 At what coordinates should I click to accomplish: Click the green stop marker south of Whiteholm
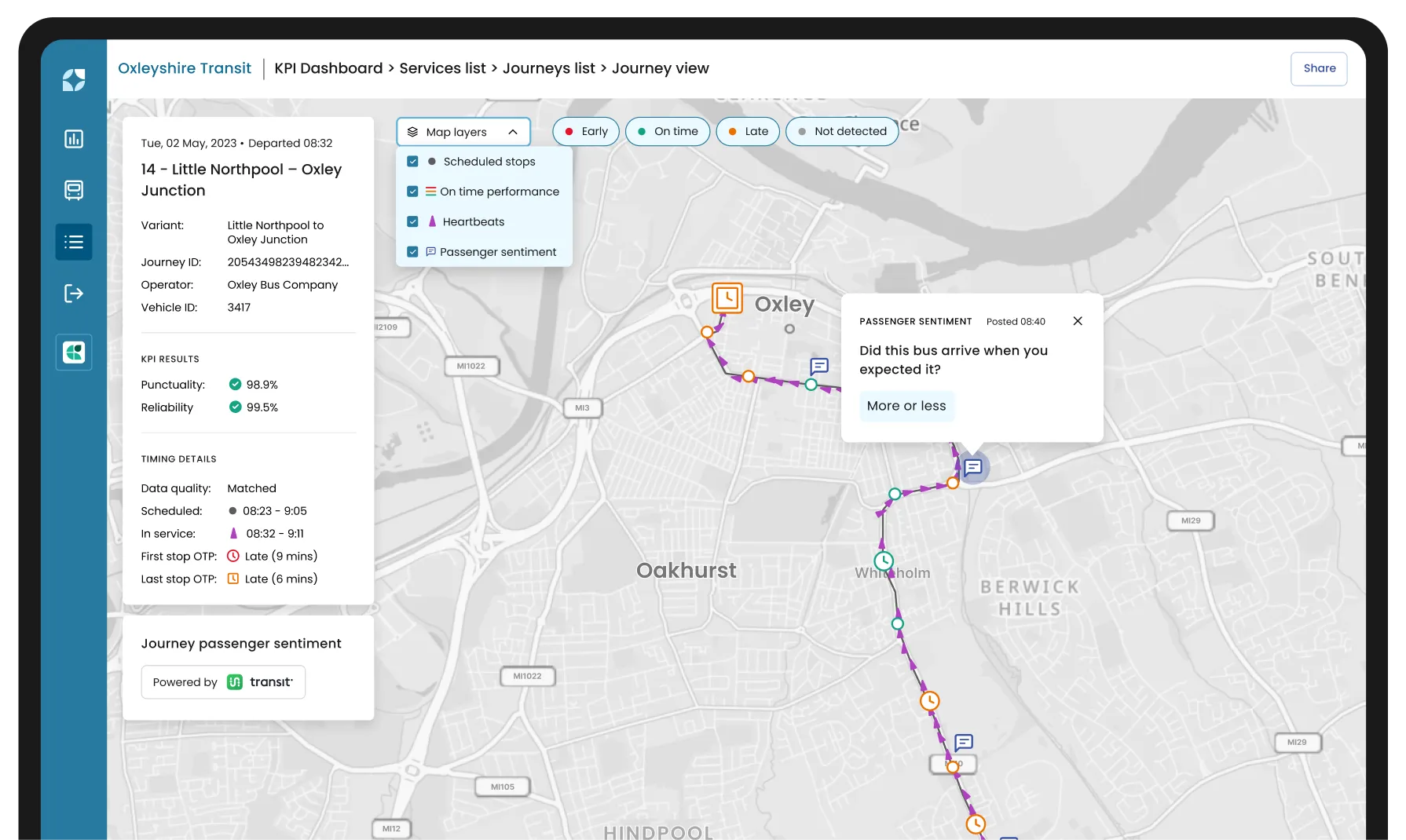coord(898,623)
